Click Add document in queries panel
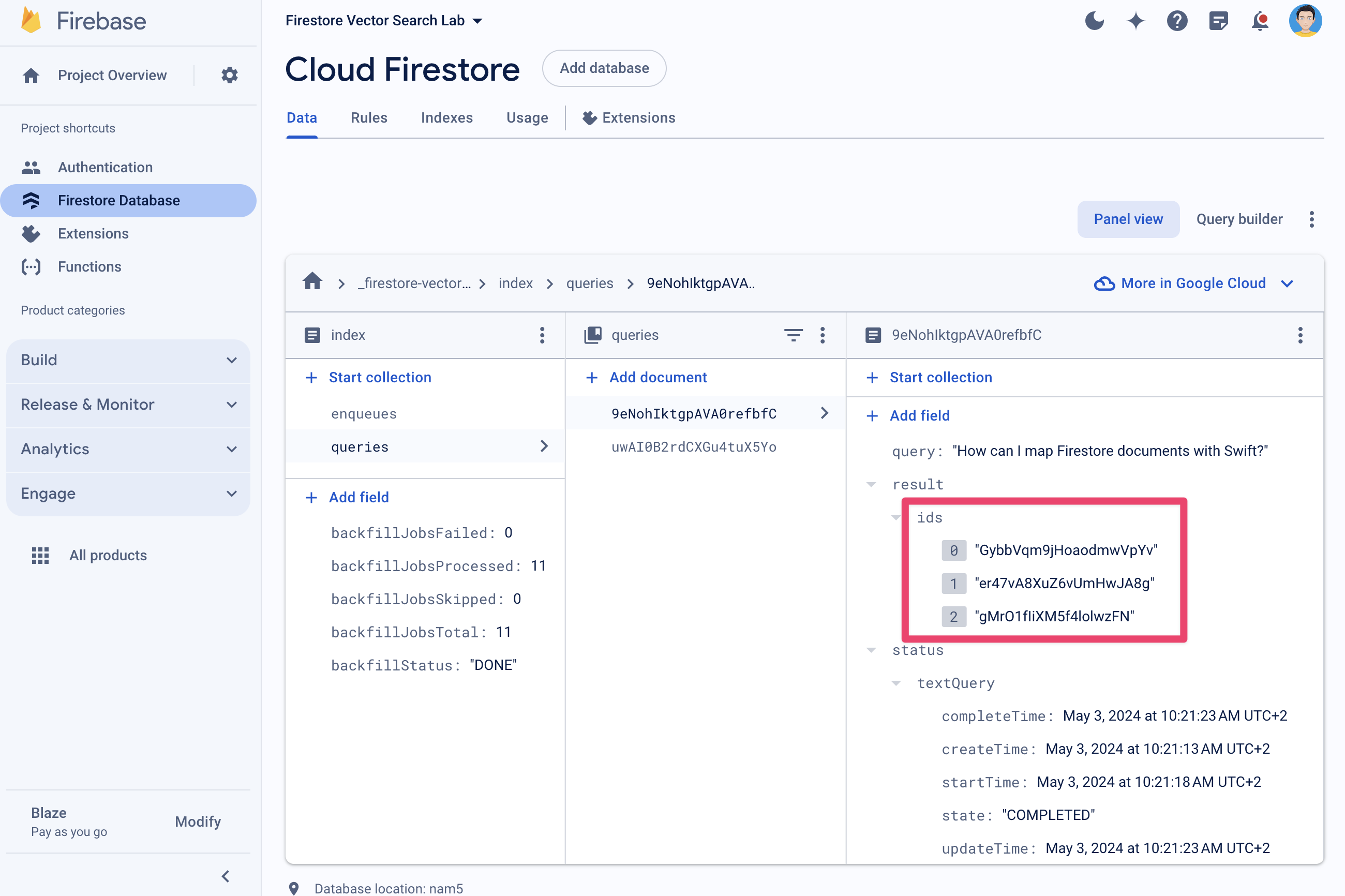 pos(647,377)
